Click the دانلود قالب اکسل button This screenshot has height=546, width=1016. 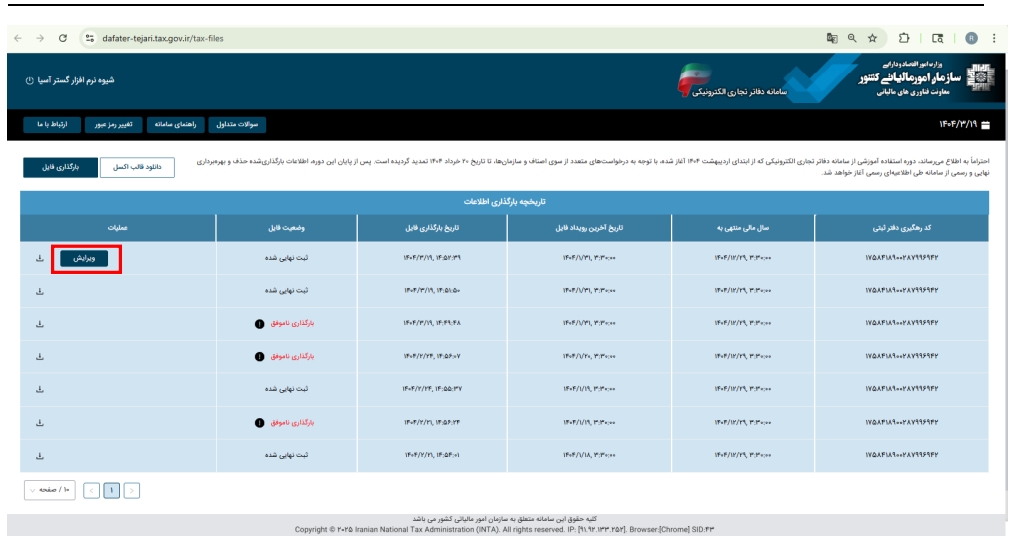(137, 167)
